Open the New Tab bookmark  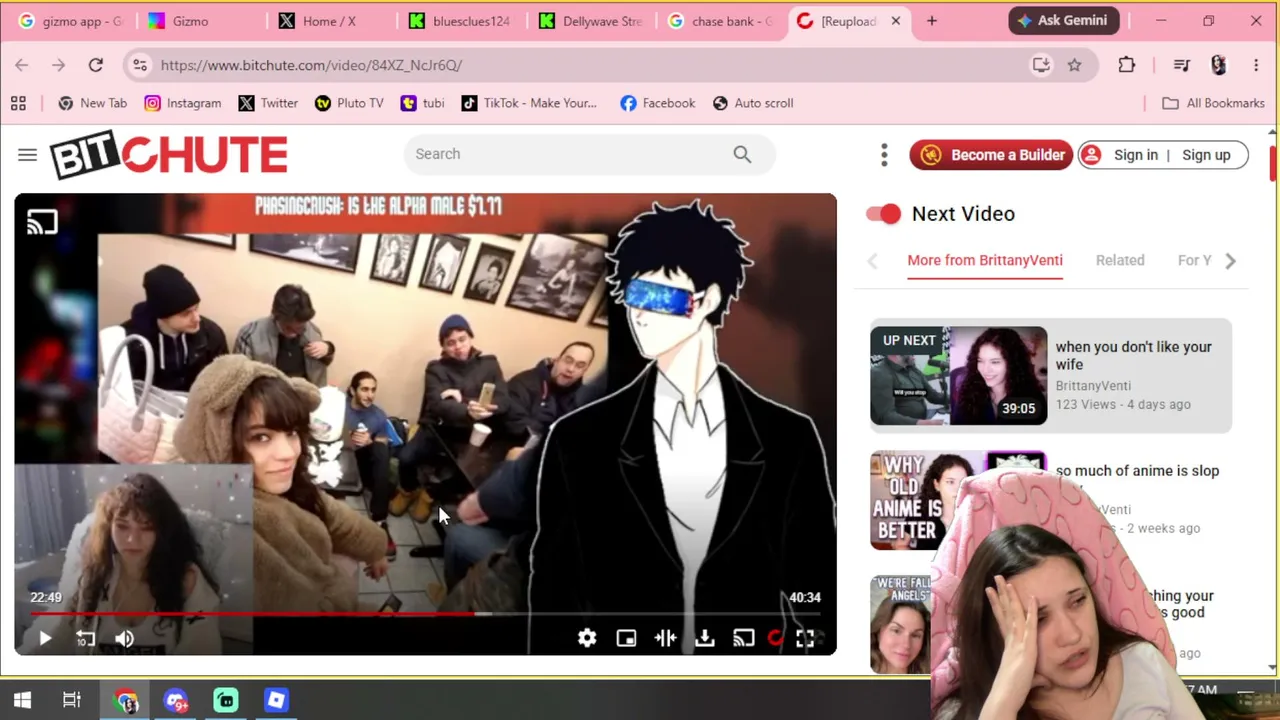93,103
